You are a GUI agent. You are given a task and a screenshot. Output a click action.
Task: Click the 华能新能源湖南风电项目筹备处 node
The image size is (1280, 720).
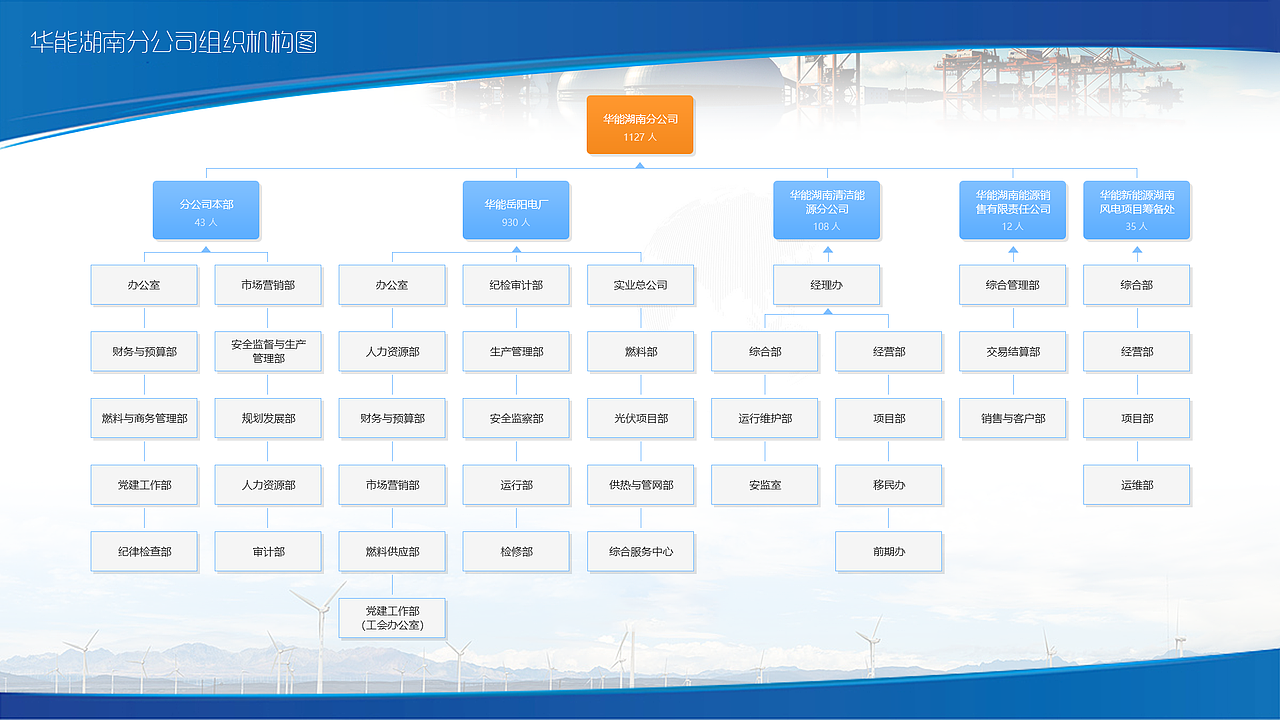coord(1137,210)
